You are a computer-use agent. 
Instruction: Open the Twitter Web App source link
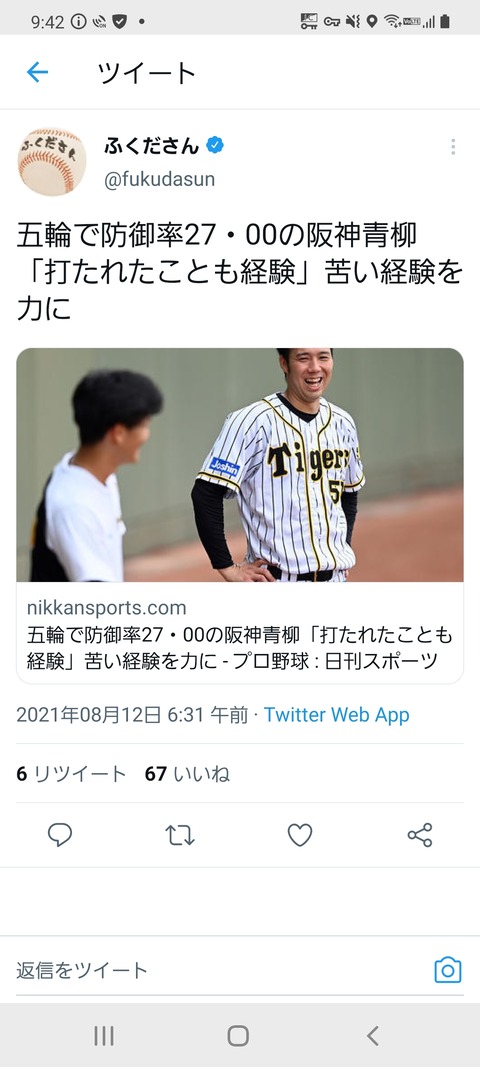point(336,715)
